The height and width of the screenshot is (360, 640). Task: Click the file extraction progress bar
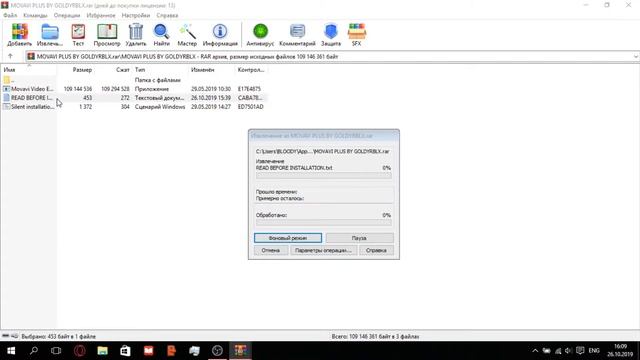(324, 176)
